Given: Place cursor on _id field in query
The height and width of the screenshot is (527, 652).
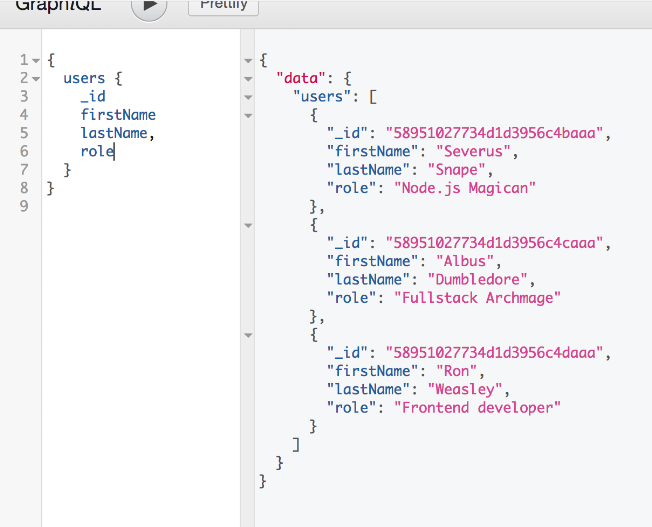Looking at the screenshot, I should [92, 97].
